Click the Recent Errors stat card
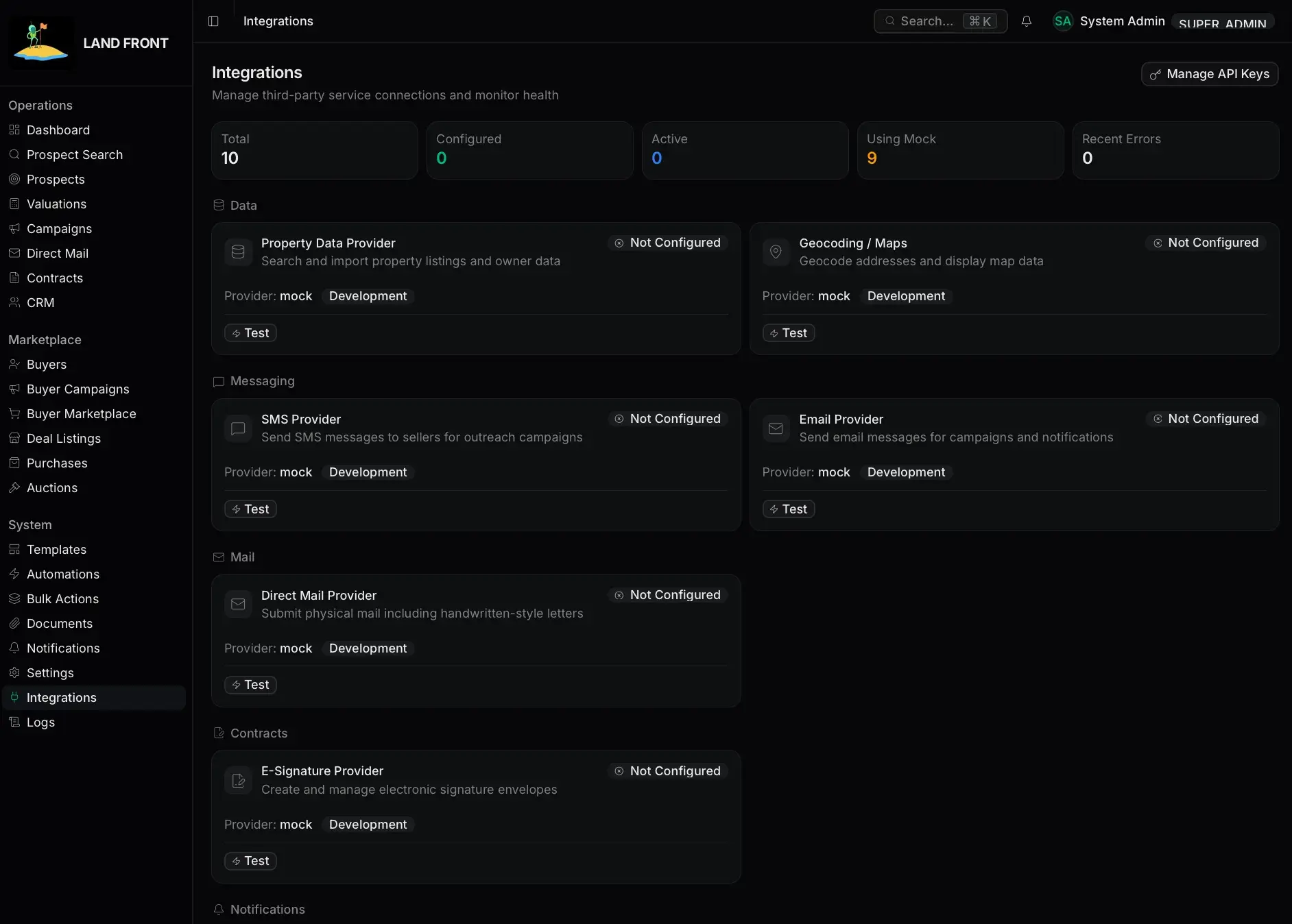The width and height of the screenshot is (1292, 924). click(x=1176, y=151)
